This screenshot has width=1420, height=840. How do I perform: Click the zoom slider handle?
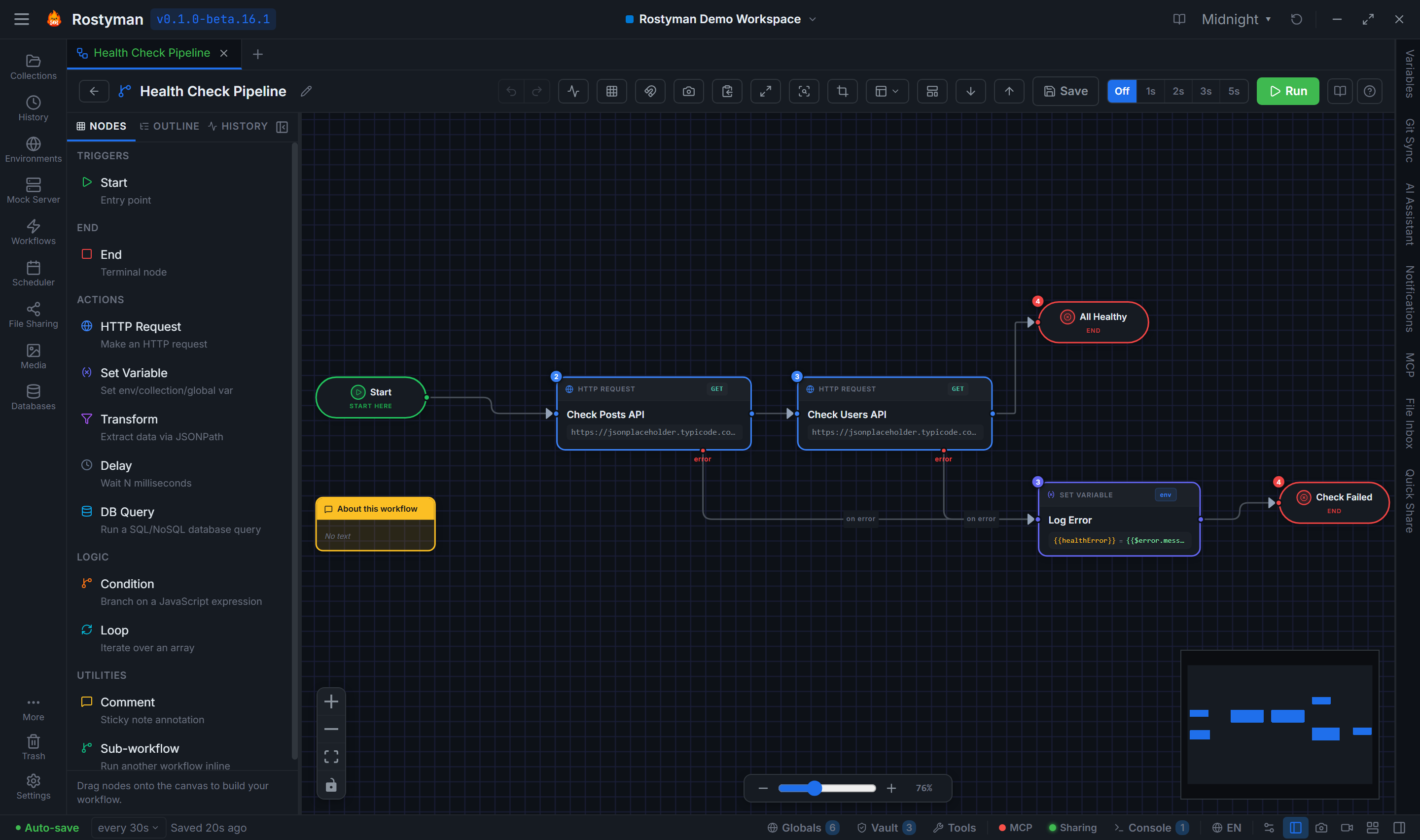814,788
